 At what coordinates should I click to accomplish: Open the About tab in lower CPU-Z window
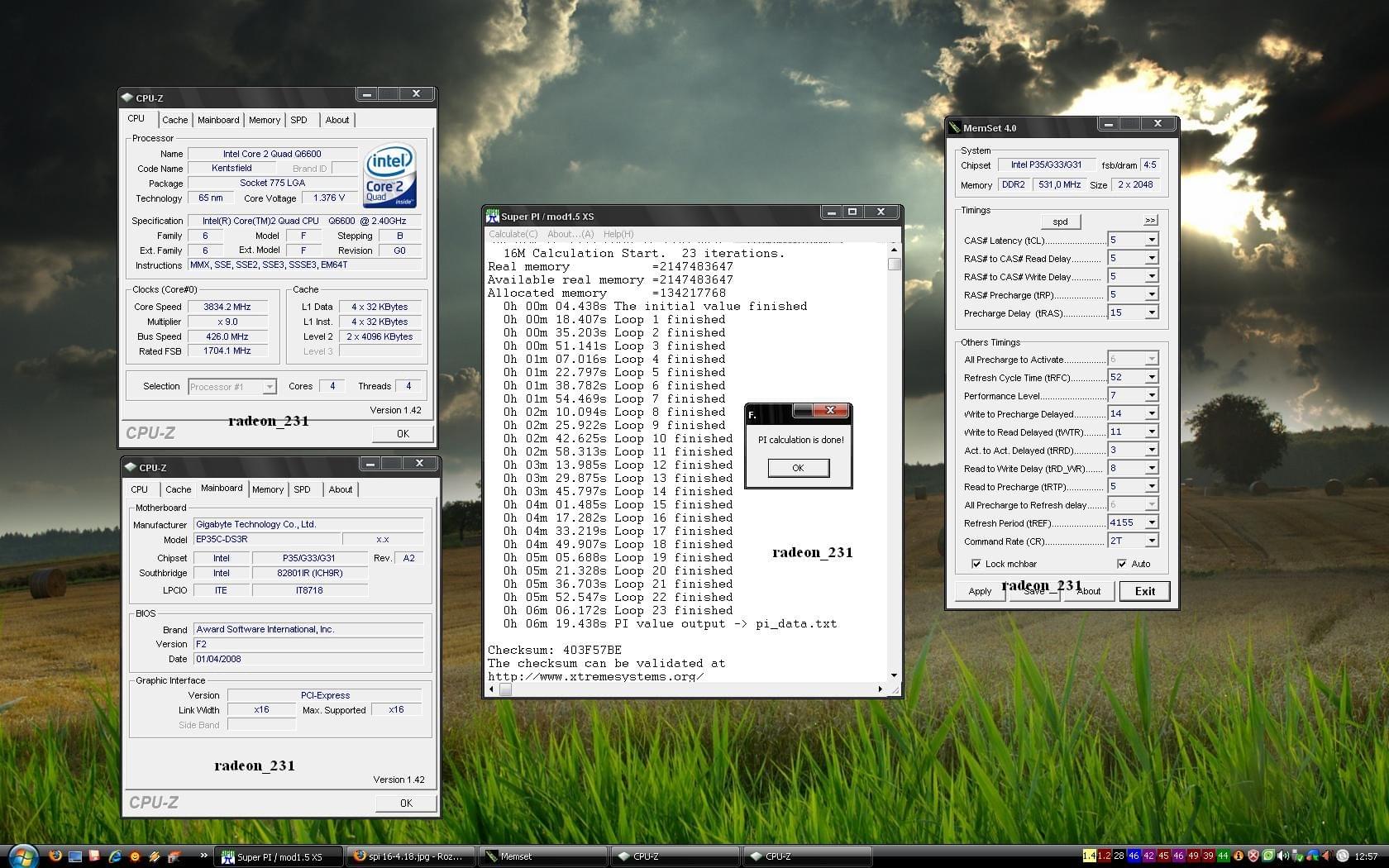click(x=340, y=489)
